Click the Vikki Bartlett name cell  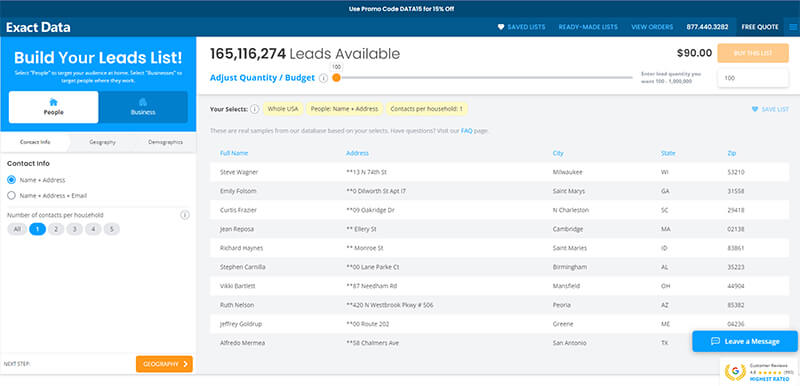pyautogui.click(x=237, y=286)
